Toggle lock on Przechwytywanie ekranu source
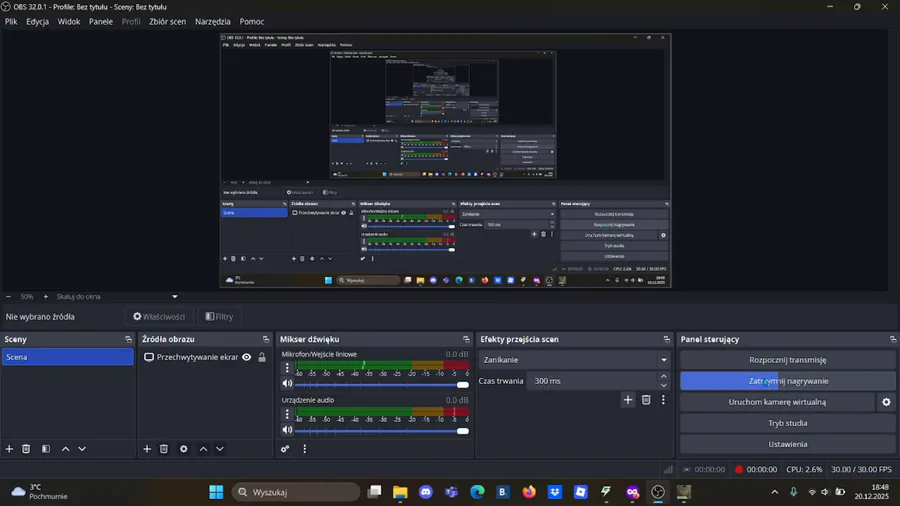Screen dimensions: 900x506 [262, 357]
